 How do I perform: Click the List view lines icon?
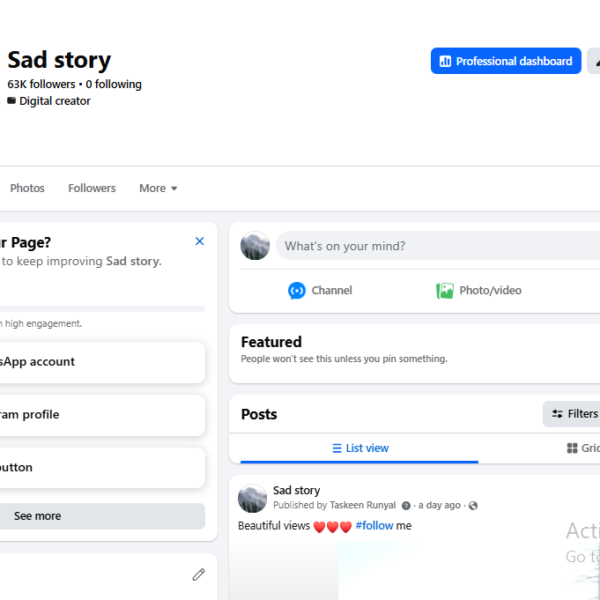pos(337,448)
